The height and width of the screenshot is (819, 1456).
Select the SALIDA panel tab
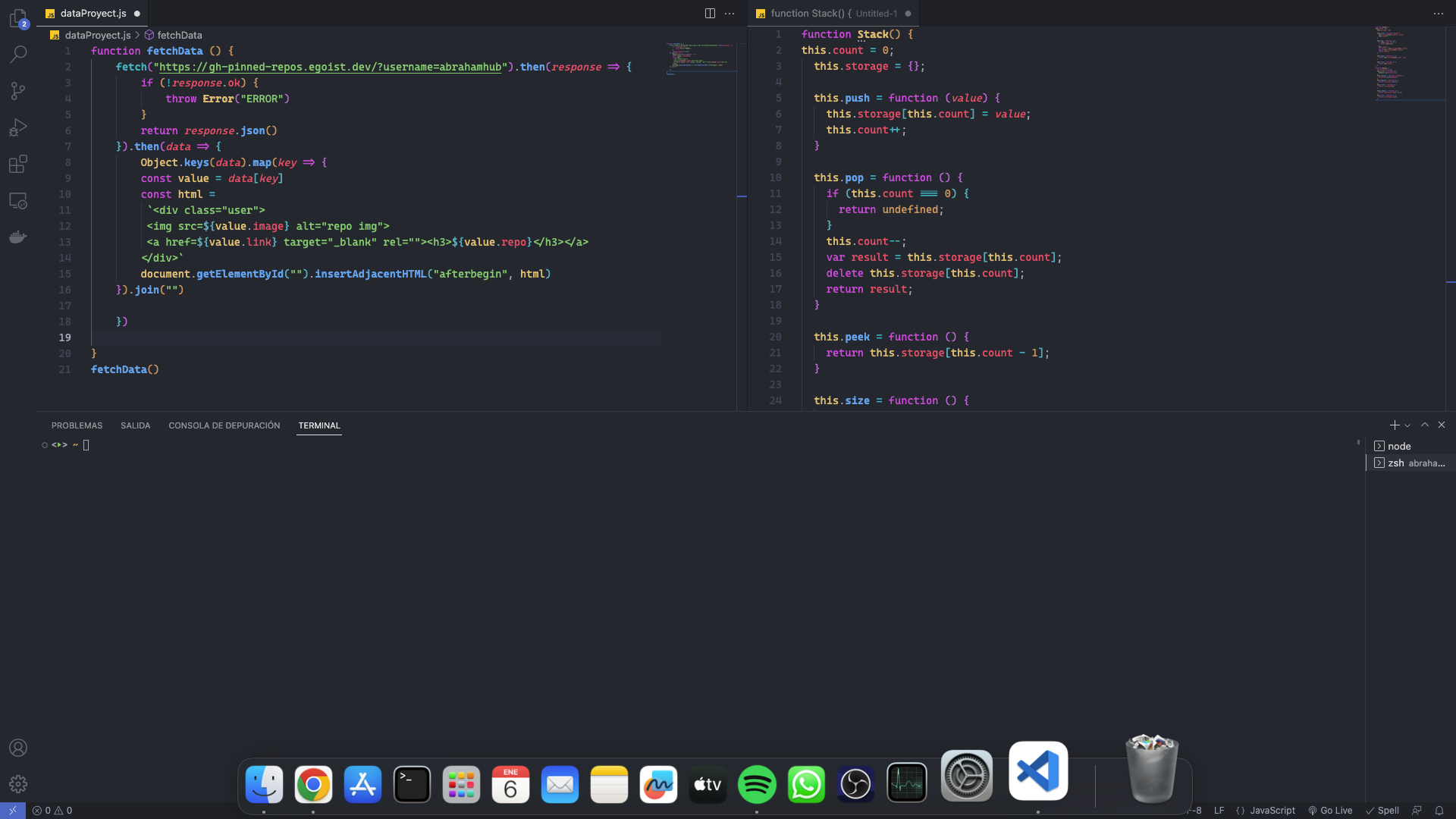click(135, 425)
